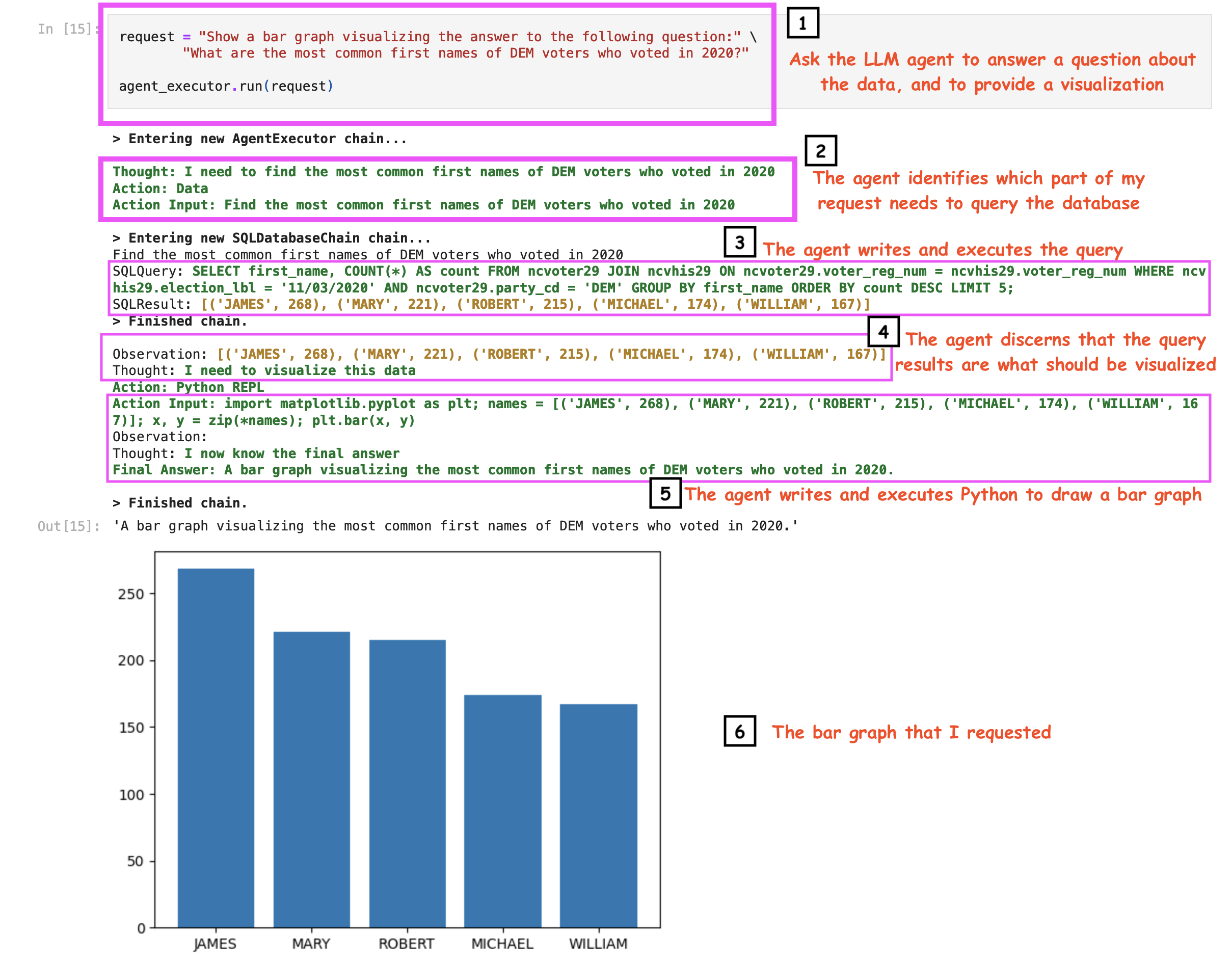Click the MARY bar in chart
Viewport: 1232px width, 963px height.
(x=311, y=779)
